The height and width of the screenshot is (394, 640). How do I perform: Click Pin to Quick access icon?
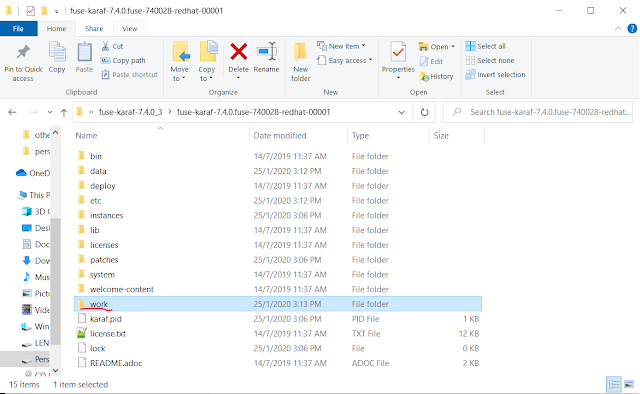tap(23, 53)
